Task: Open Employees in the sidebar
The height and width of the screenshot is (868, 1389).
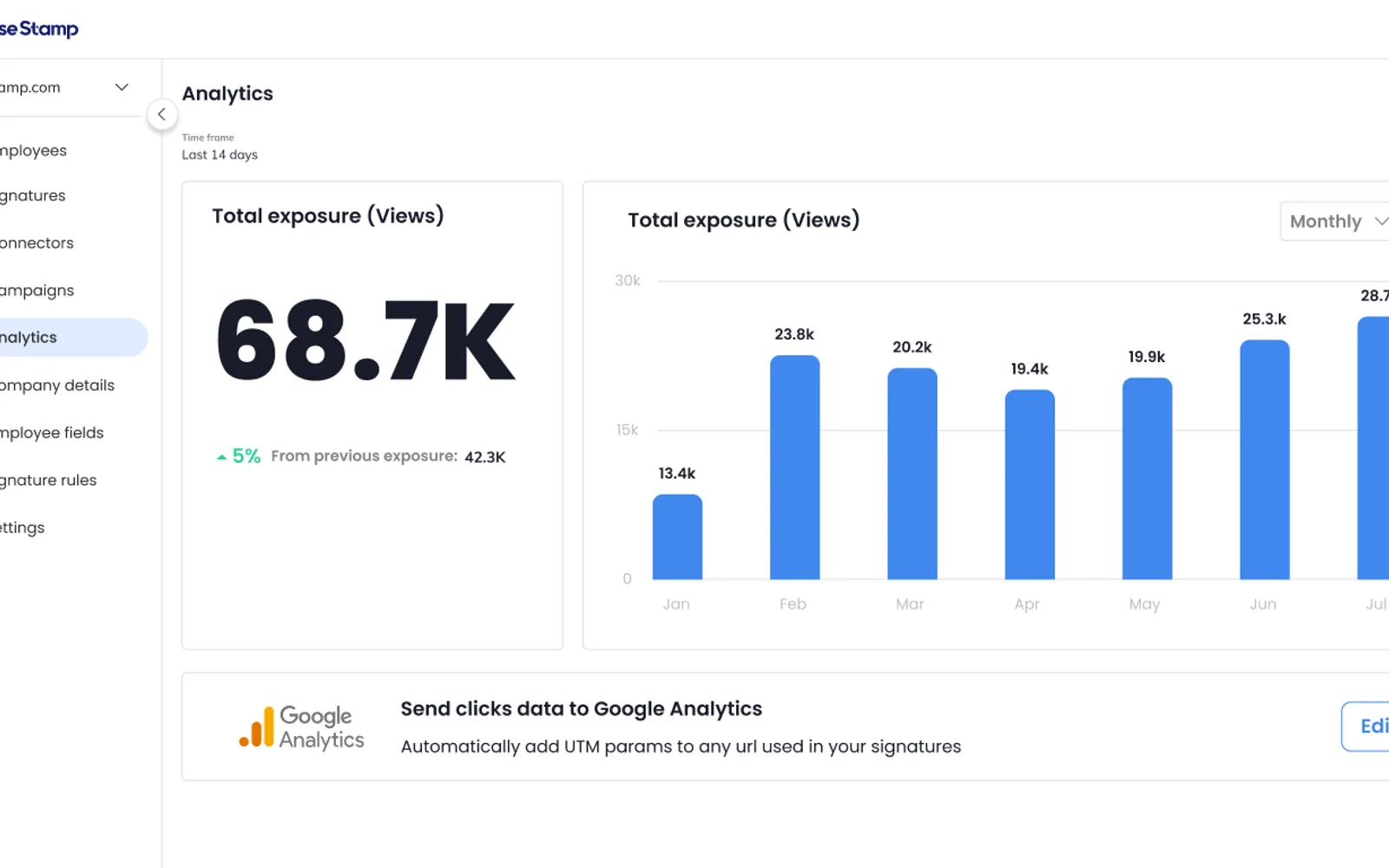Action: coord(33,150)
